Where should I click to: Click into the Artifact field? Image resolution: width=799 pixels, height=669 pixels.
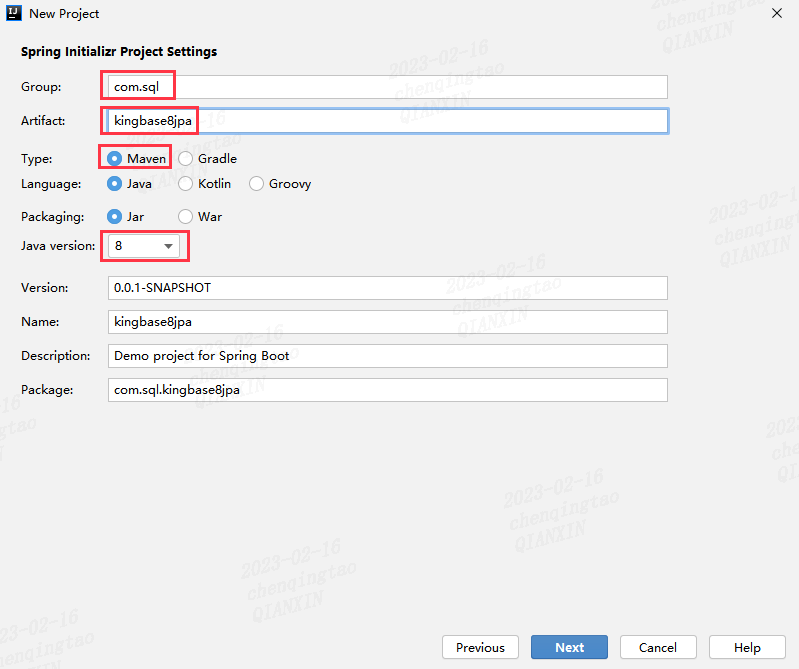387,121
